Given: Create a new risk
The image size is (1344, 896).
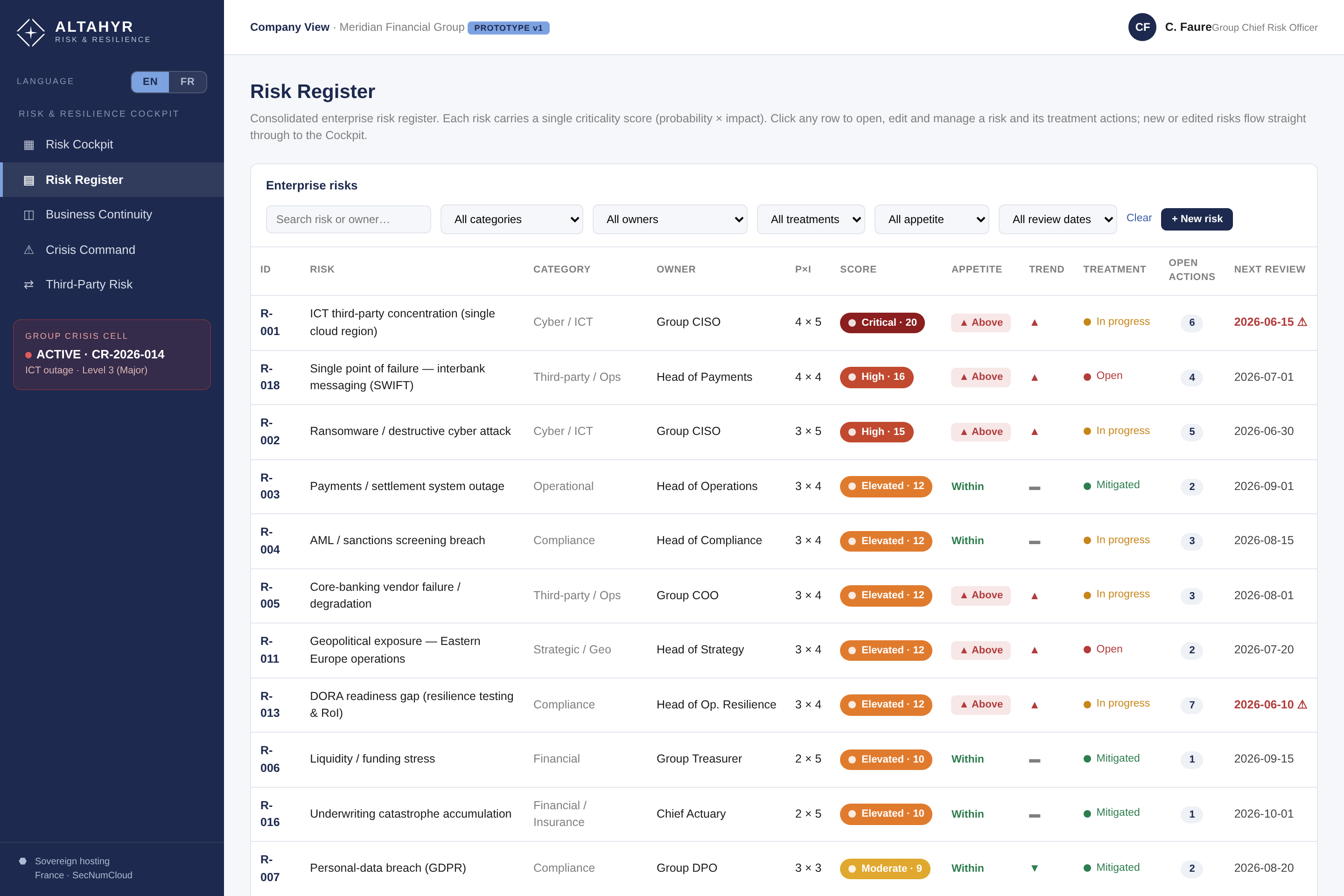Looking at the screenshot, I should tap(1197, 219).
